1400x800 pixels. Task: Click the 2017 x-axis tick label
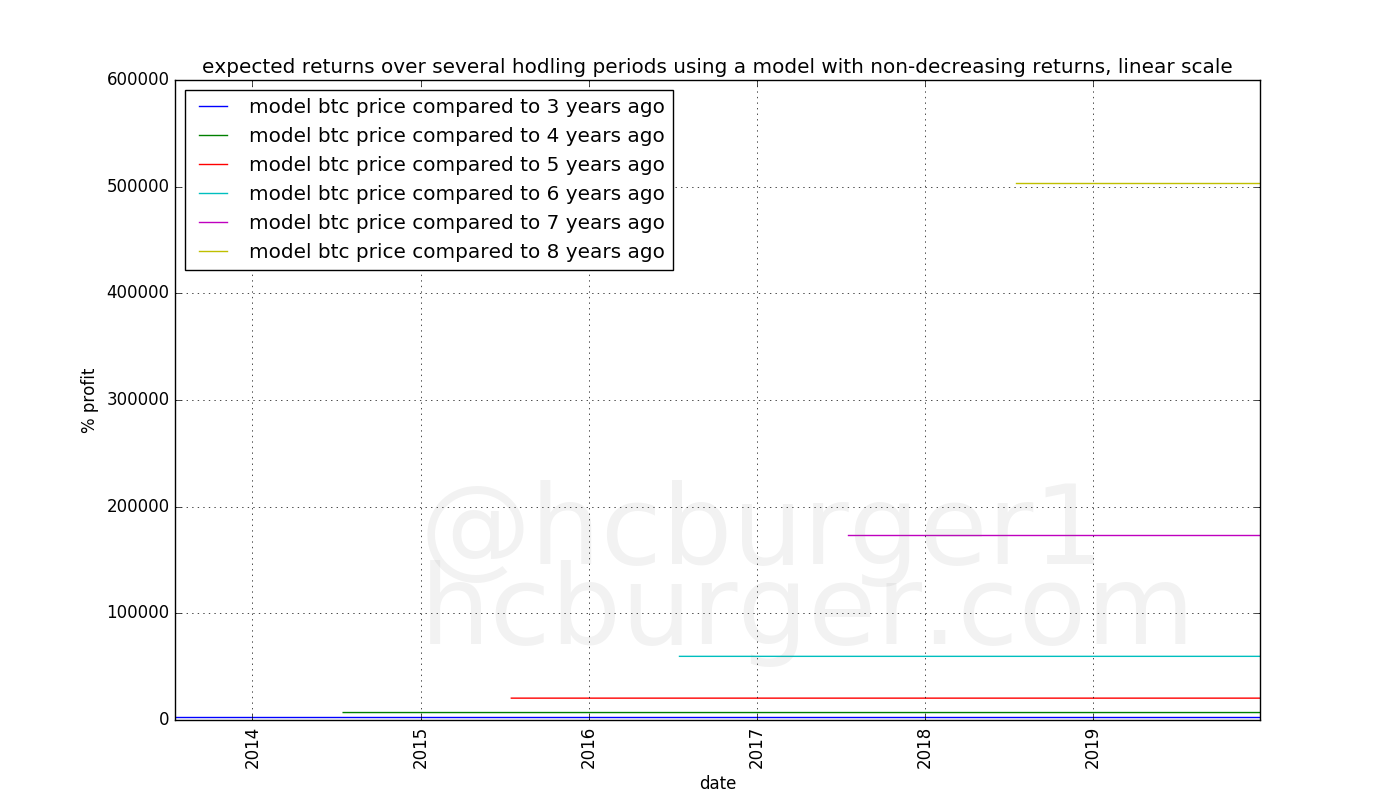tap(757, 748)
